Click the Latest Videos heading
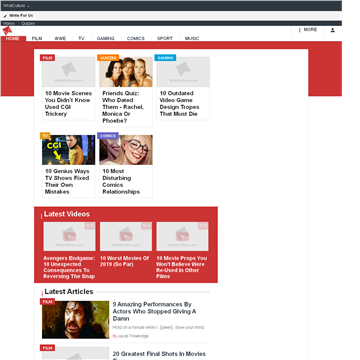The height and width of the screenshot is (360, 360). 67,214
